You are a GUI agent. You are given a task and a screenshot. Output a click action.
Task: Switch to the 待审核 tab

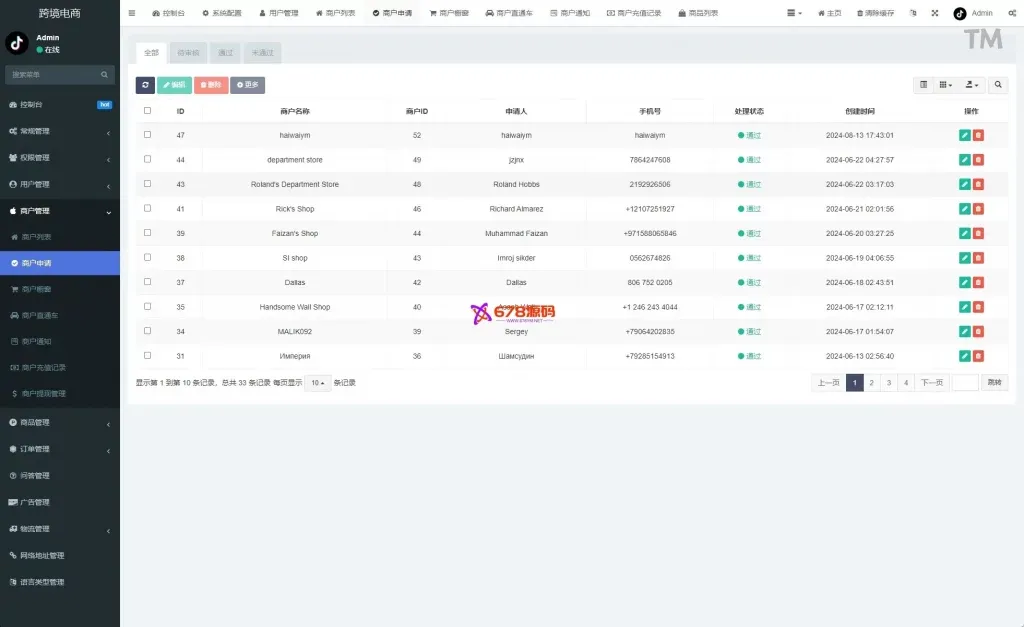coord(187,52)
